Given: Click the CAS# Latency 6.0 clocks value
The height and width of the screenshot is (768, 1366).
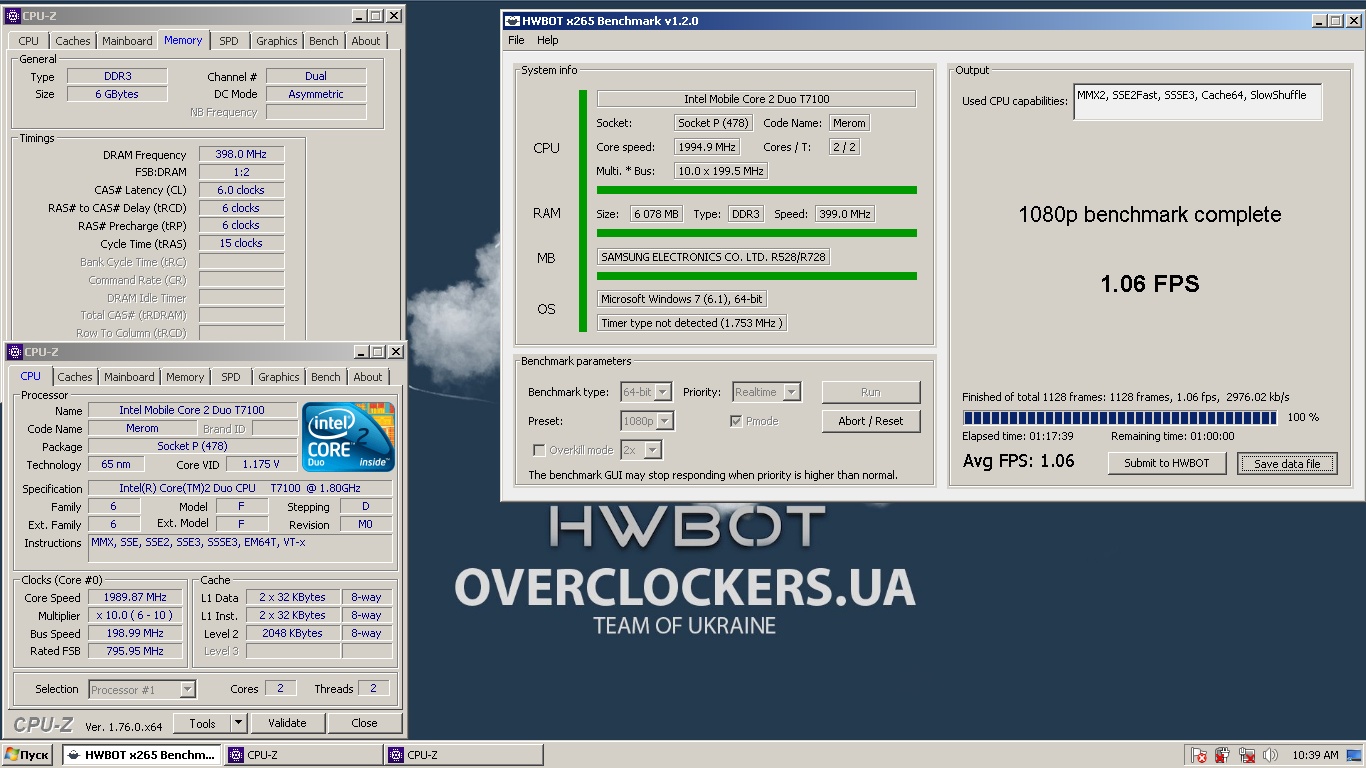Looking at the screenshot, I should tap(241, 190).
